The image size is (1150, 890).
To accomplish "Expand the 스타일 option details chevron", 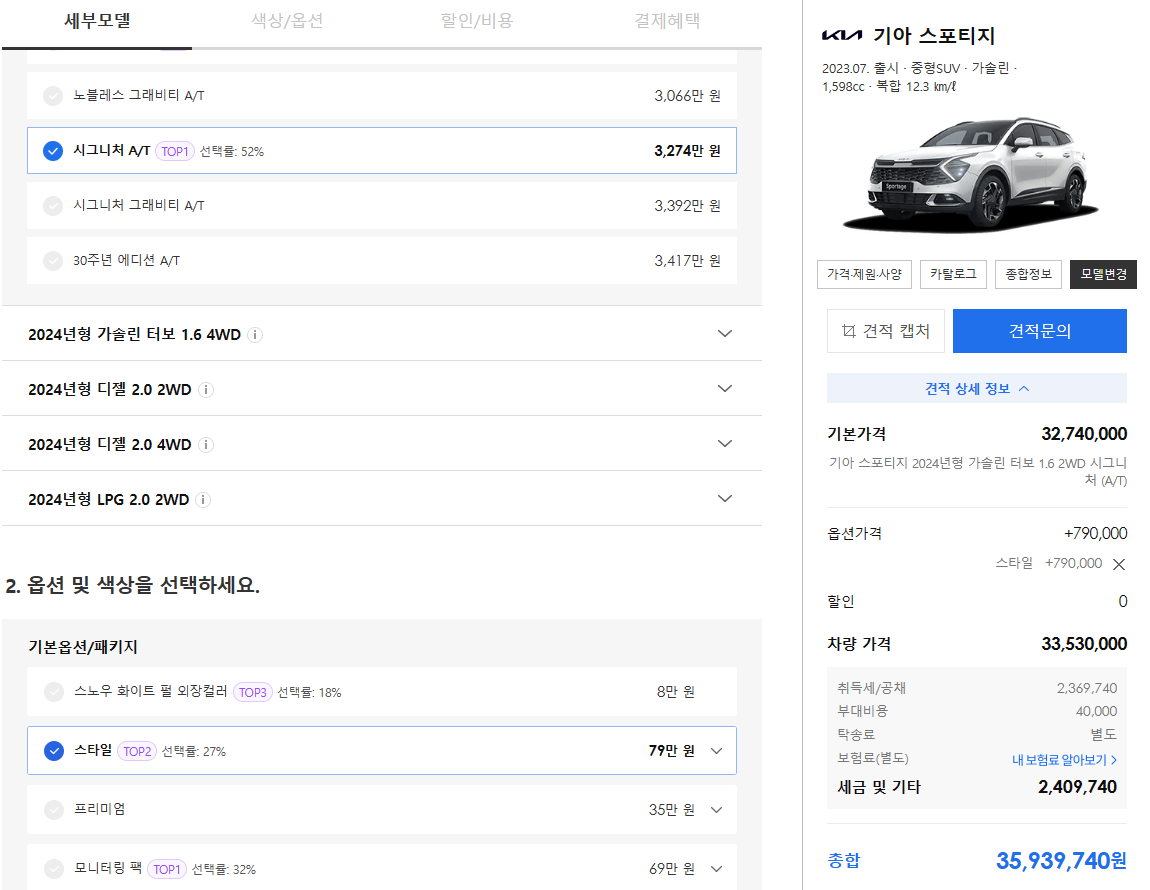I will coord(717,751).
